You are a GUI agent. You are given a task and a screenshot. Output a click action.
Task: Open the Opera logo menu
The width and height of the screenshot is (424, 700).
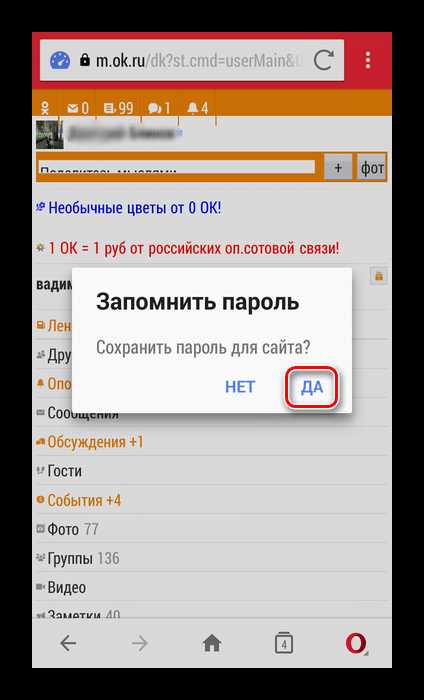tap(356, 643)
